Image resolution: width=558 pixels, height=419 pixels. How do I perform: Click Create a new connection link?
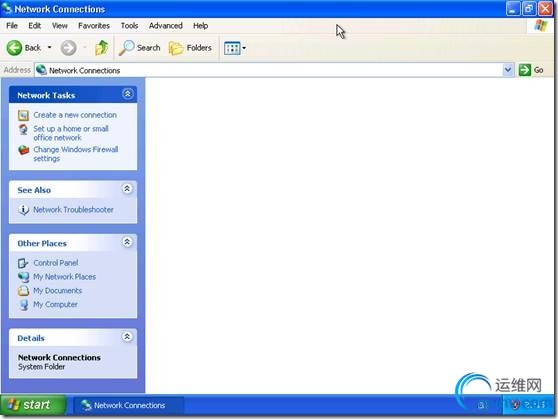tap(75, 115)
